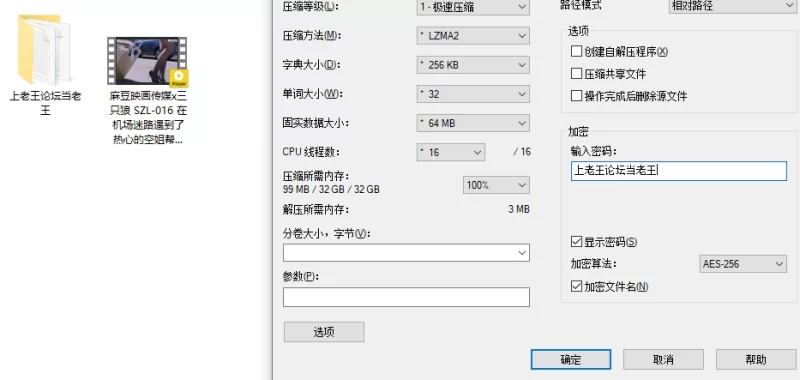Expand the 字典大小 256 KB dropdown
This screenshot has height=380, width=800.
(473, 65)
